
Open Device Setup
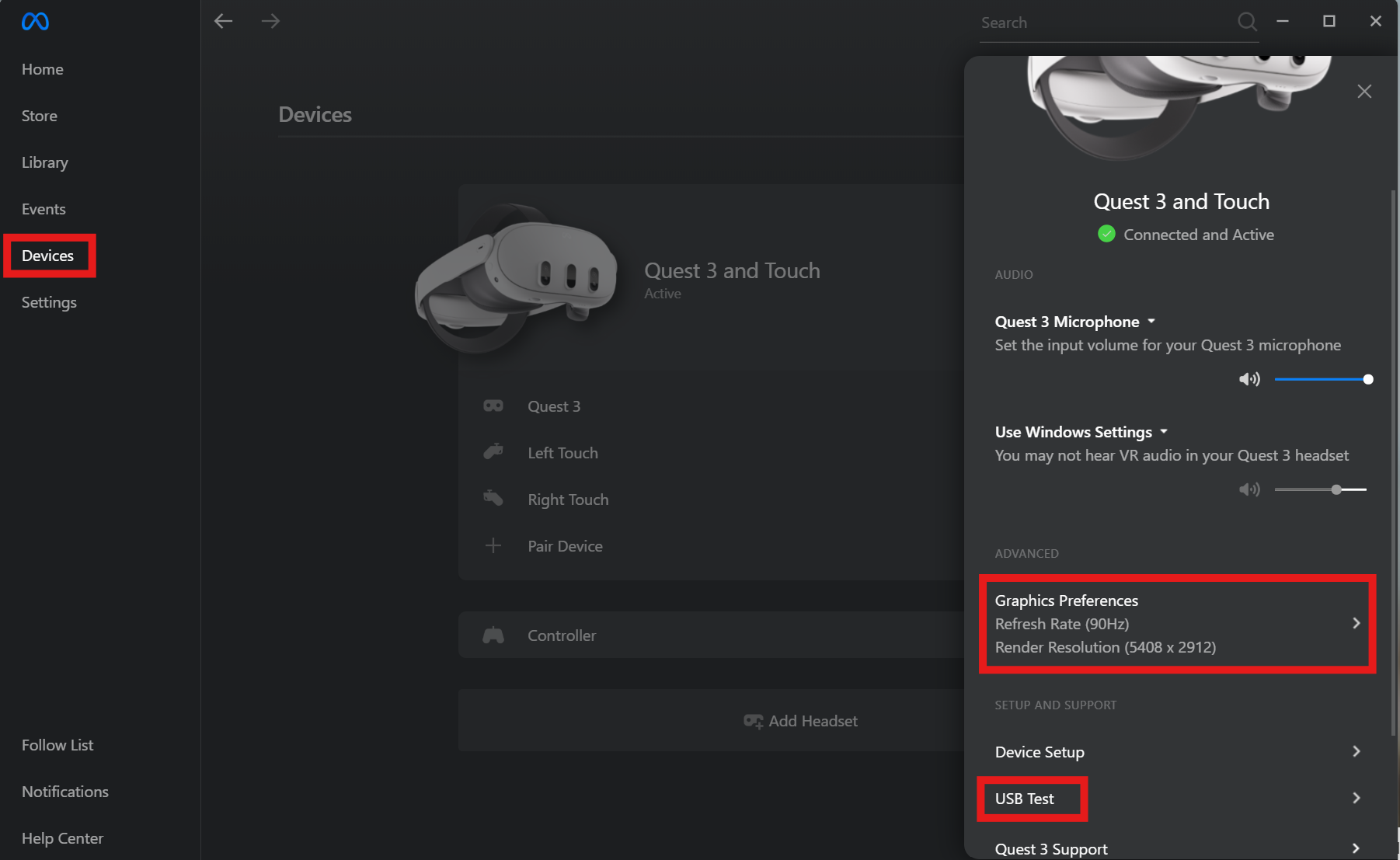(x=1178, y=751)
